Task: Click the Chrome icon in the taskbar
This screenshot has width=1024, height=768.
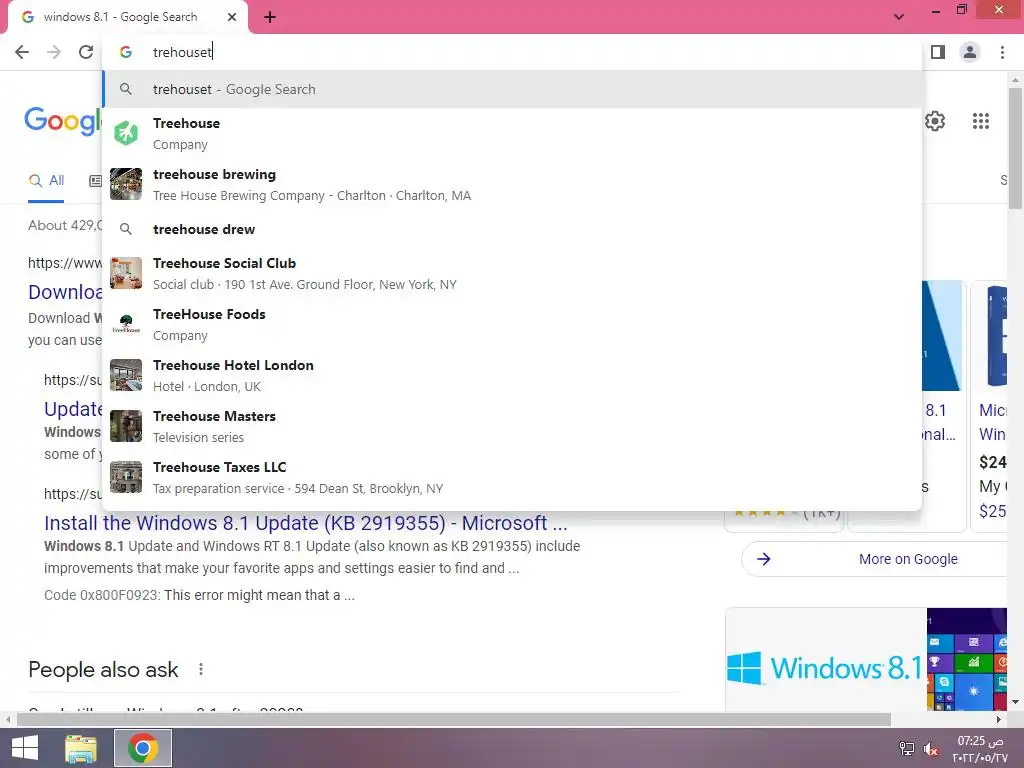Action: point(143,748)
